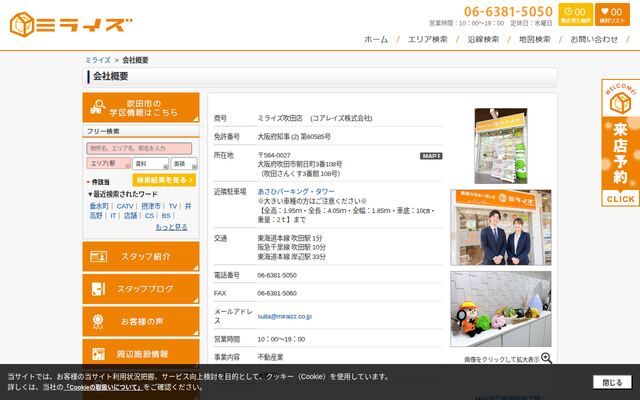Click the 検索結果を見る button

point(164,180)
